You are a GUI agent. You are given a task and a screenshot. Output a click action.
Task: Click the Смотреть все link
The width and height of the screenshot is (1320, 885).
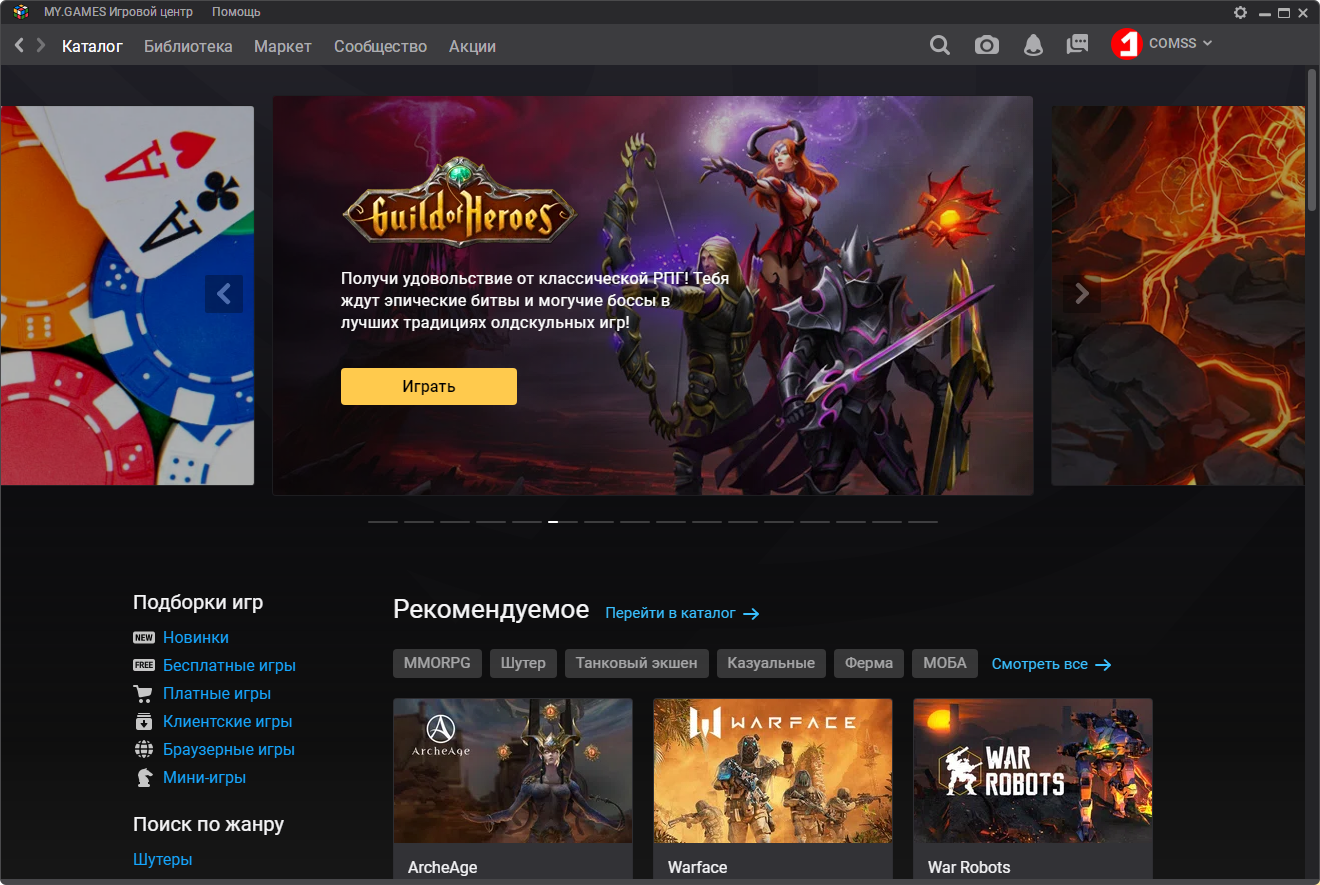(x=1051, y=664)
